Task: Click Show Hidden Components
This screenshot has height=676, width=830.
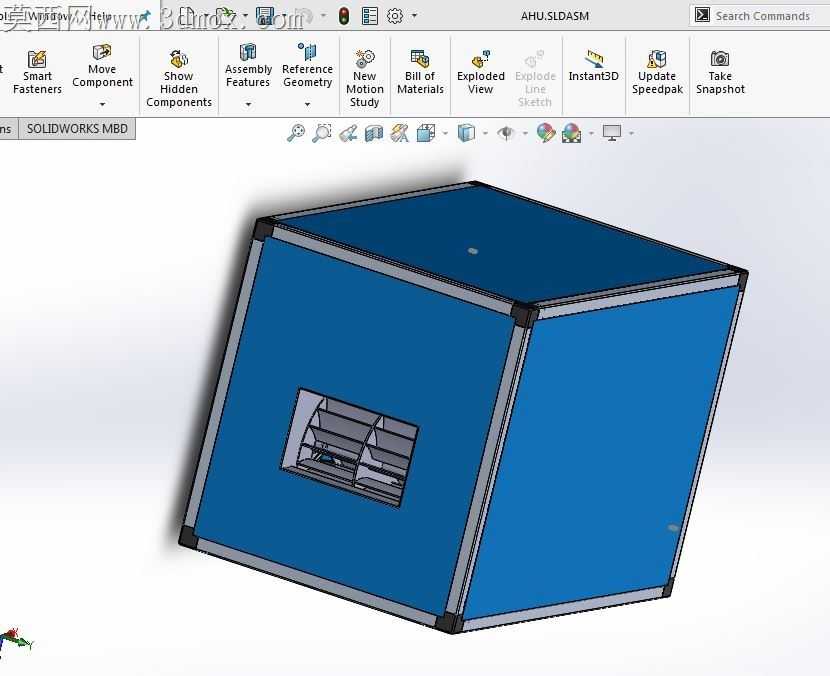Action: point(179,79)
